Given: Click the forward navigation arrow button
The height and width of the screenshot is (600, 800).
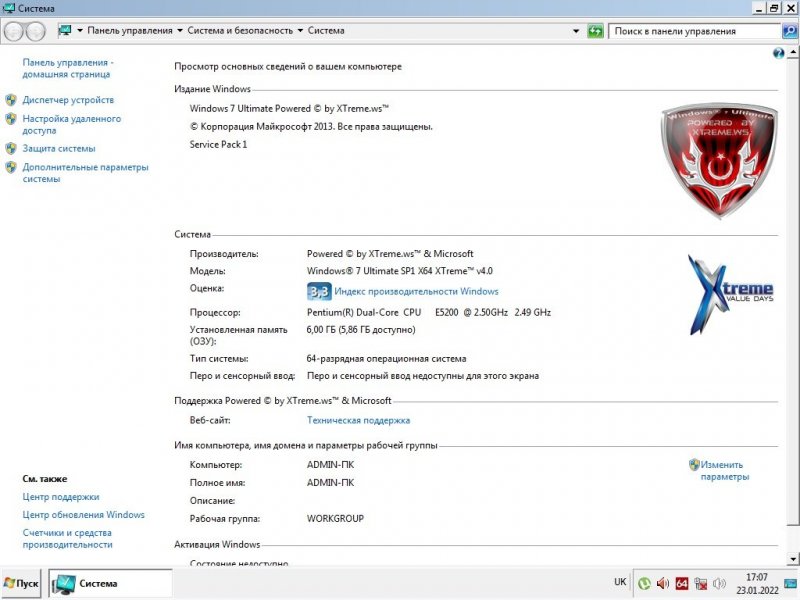Looking at the screenshot, I should [x=36, y=31].
